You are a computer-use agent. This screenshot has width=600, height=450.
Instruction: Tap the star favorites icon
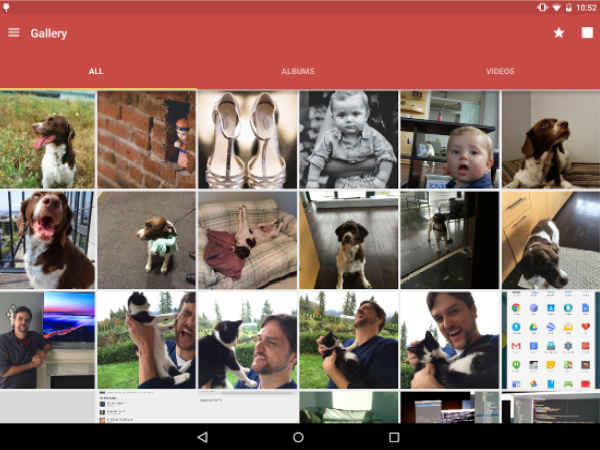click(x=559, y=33)
